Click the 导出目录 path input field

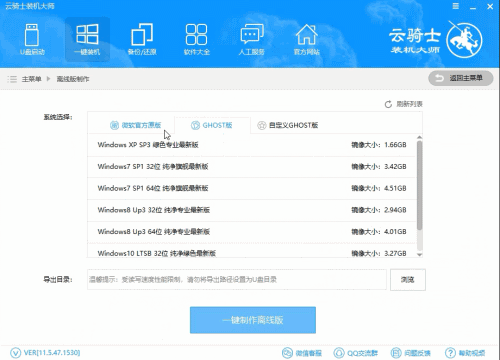[237, 279]
